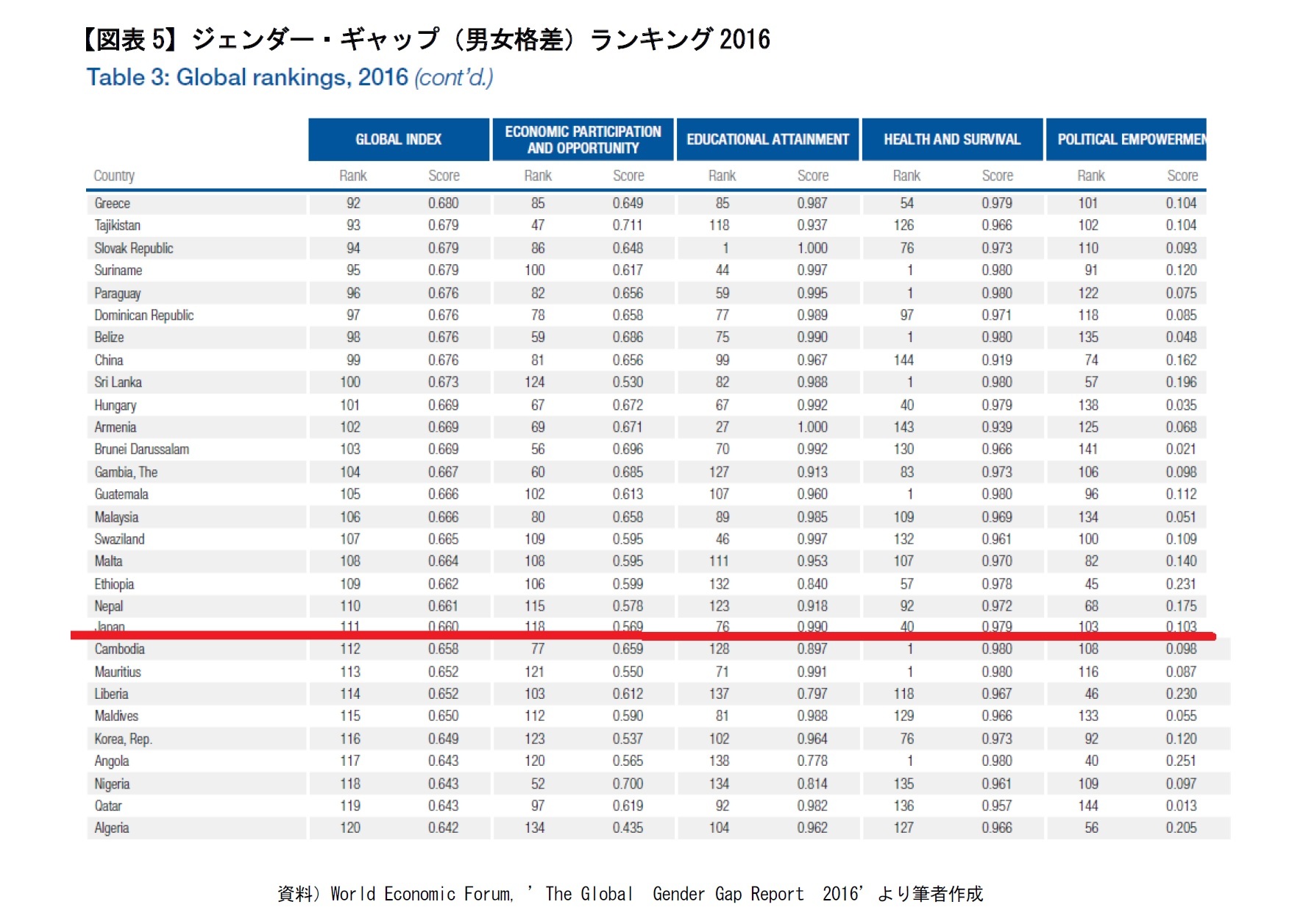Screen dimensions: 1303x924
Task: Click the ECONOMIC PARTICIPATION AND OPPORTUNITY header
Action: pyautogui.click(x=583, y=138)
